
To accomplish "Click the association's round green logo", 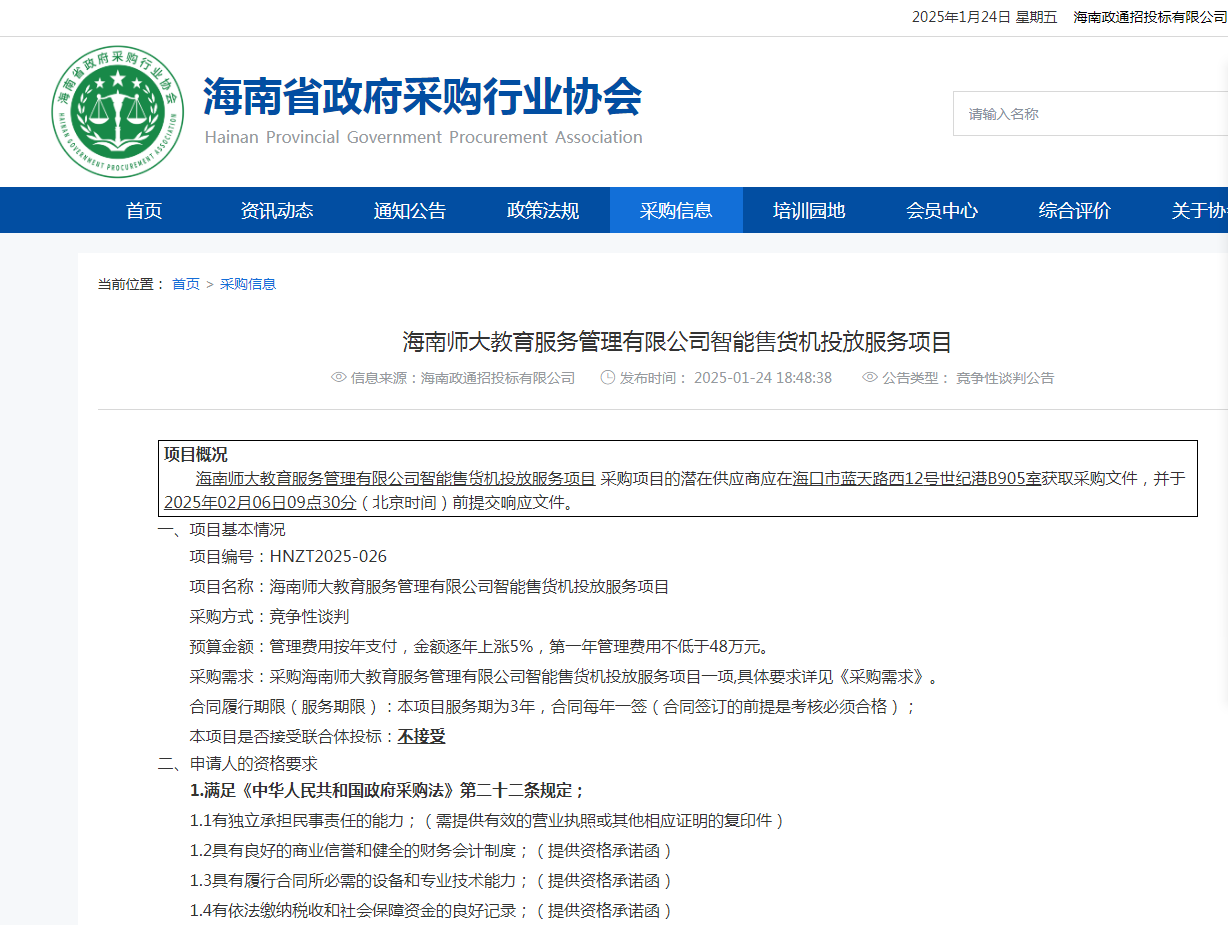I will (x=118, y=111).
